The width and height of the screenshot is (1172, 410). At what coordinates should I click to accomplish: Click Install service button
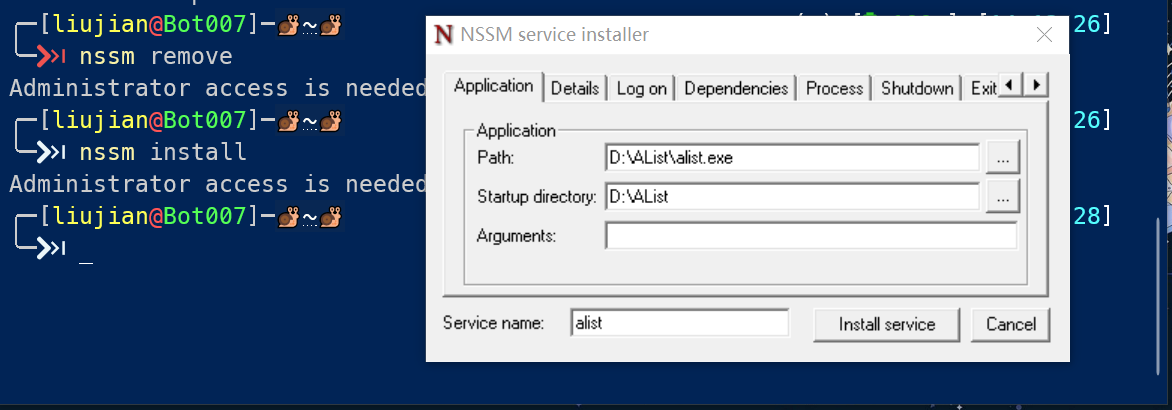(x=886, y=324)
